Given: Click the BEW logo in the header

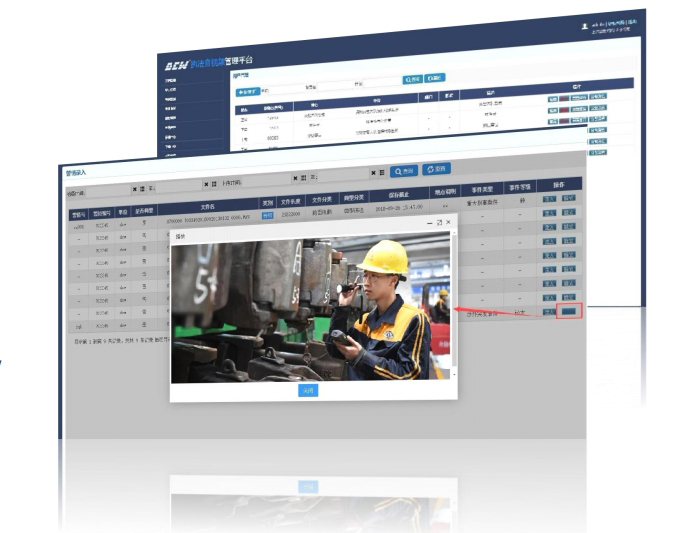Looking at the screenshot, I should coord(177,62).
